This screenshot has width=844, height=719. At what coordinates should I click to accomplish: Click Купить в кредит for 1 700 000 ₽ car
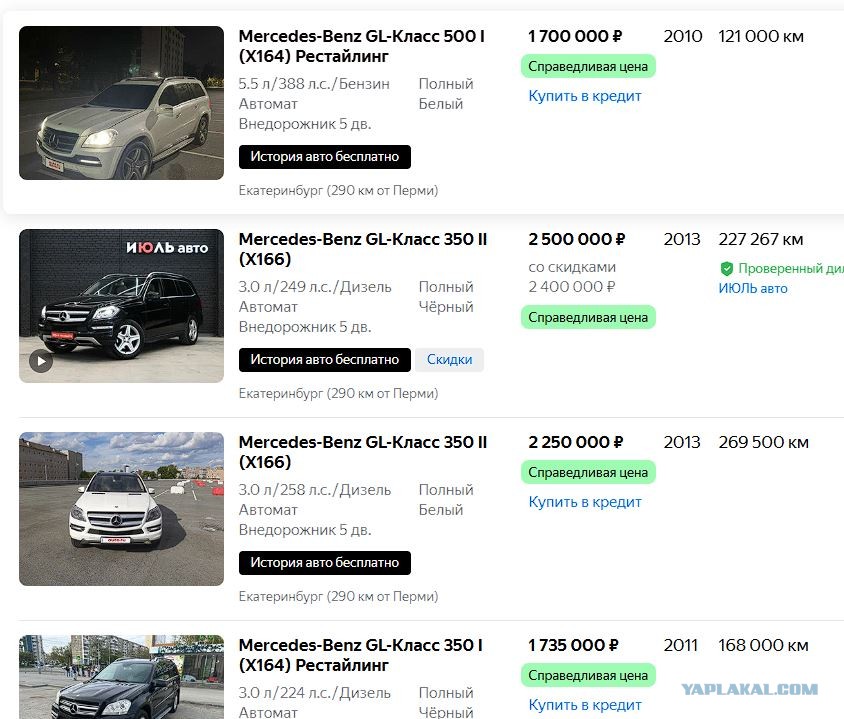click(585, 96)
